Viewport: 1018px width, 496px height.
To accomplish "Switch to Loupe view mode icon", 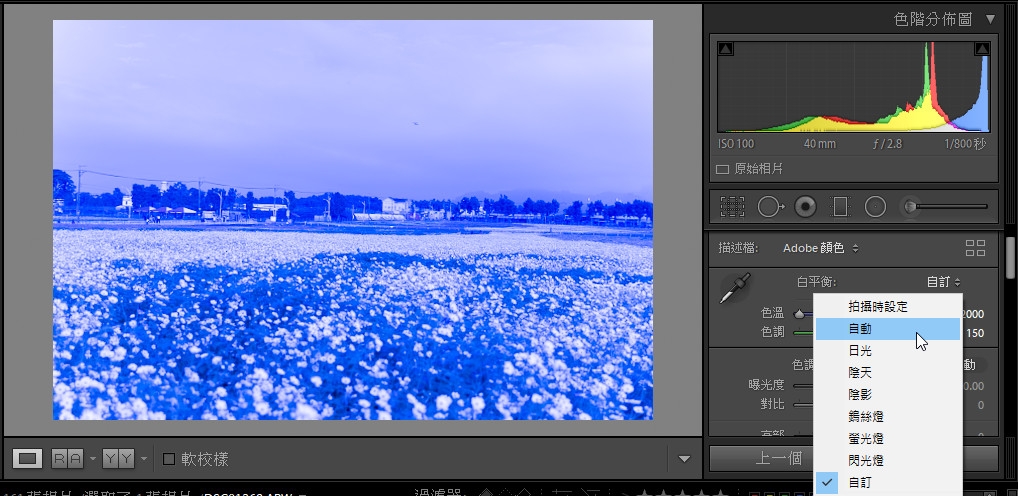I will (27, 458).
